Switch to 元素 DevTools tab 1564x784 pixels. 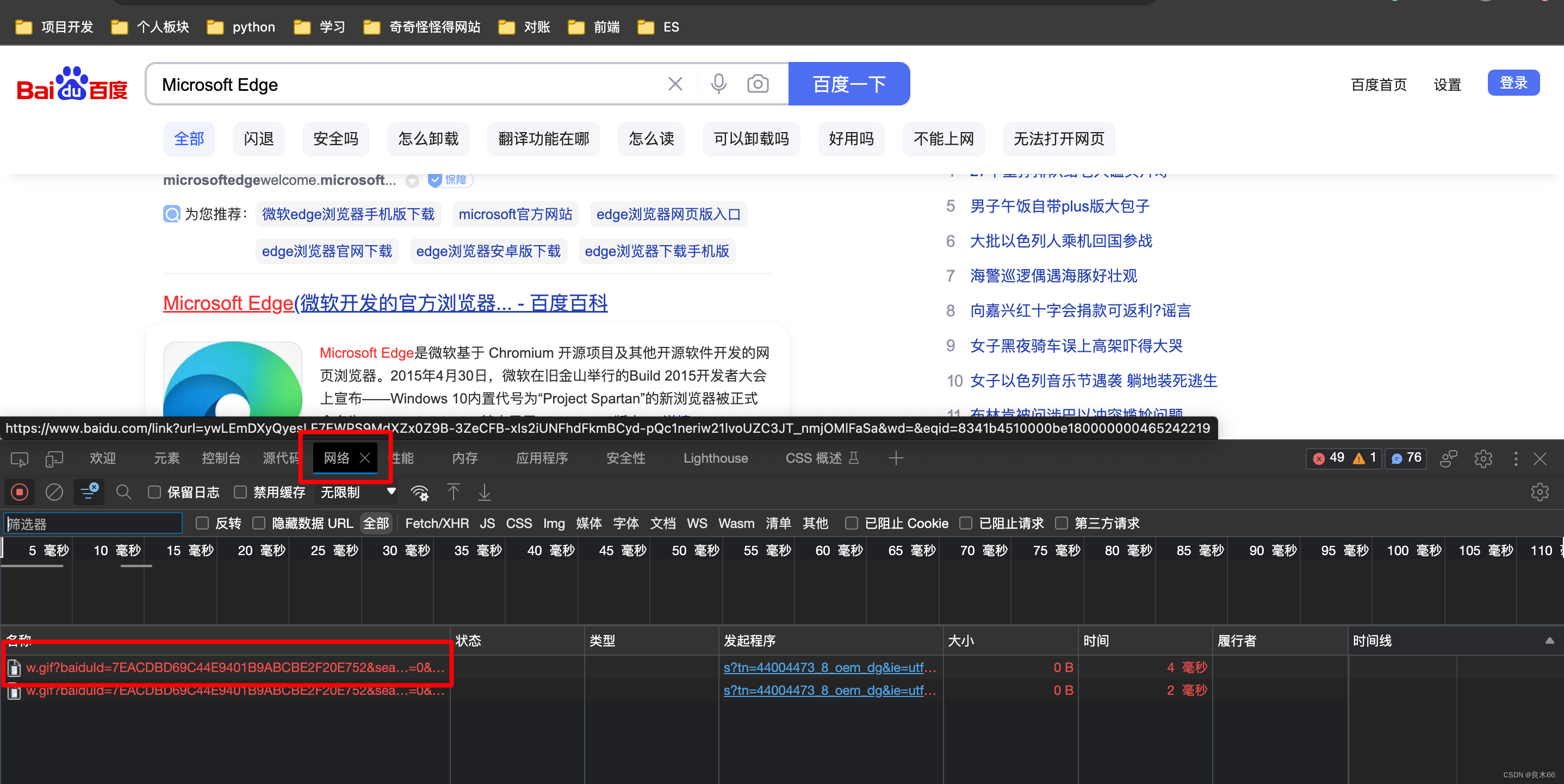[x=166, y=458]
